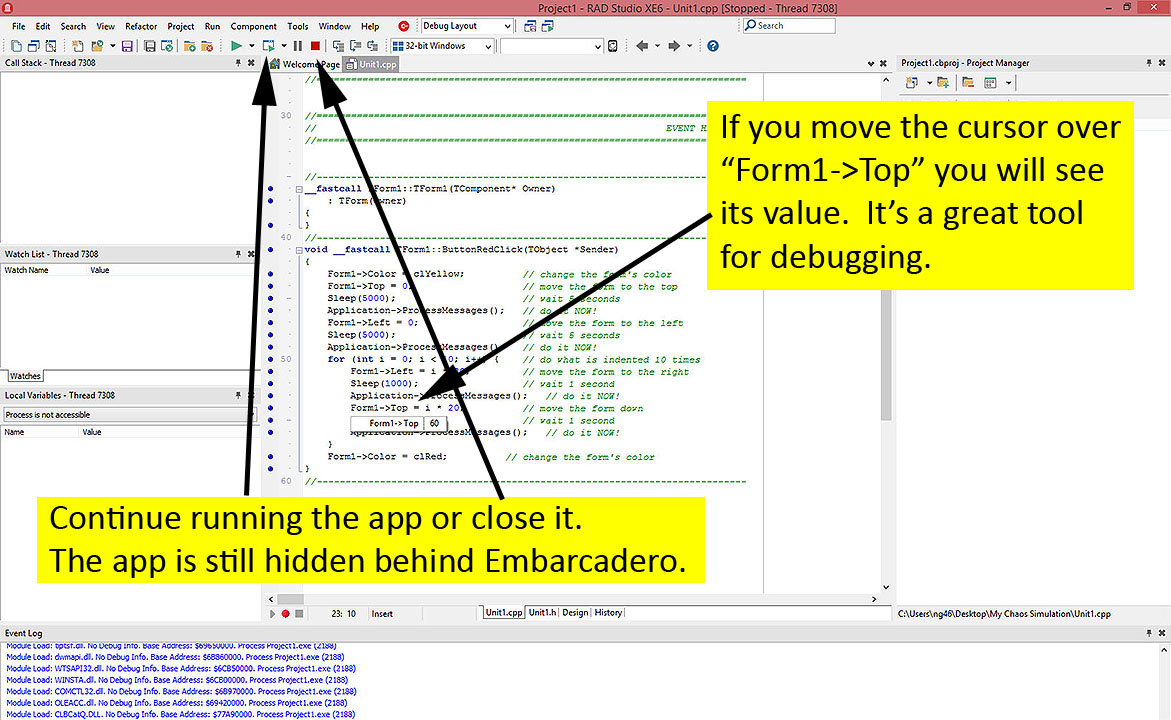Click macro play triangle in editor status bar
This screenshot has width=1171, height=720.
click(x=273, y=614)
